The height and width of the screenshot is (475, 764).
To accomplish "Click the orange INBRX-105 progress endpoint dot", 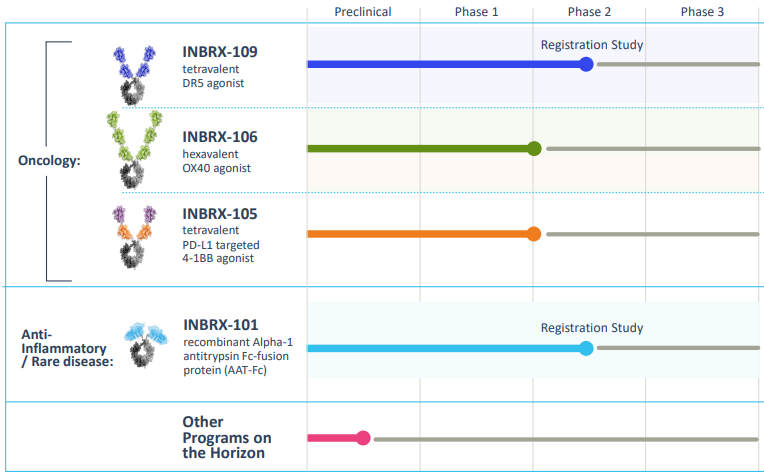I will click(534, 234).
